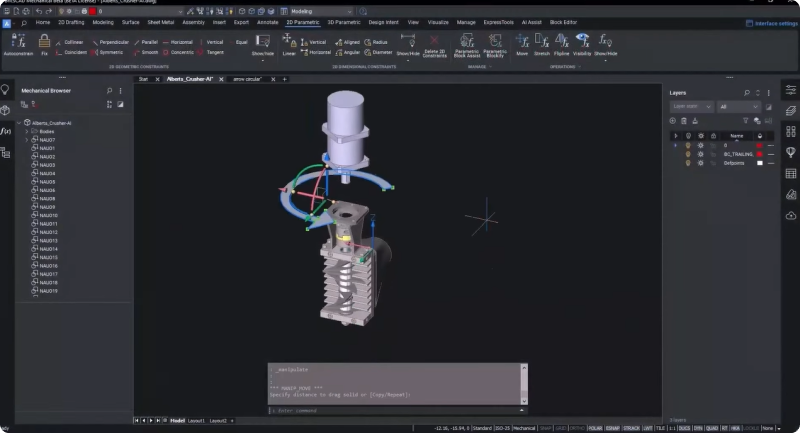Screen dimensions: 800x434
Task: Click the ISO-25 dimension style field
Action: pyautogui.click(x=503, y=428)
